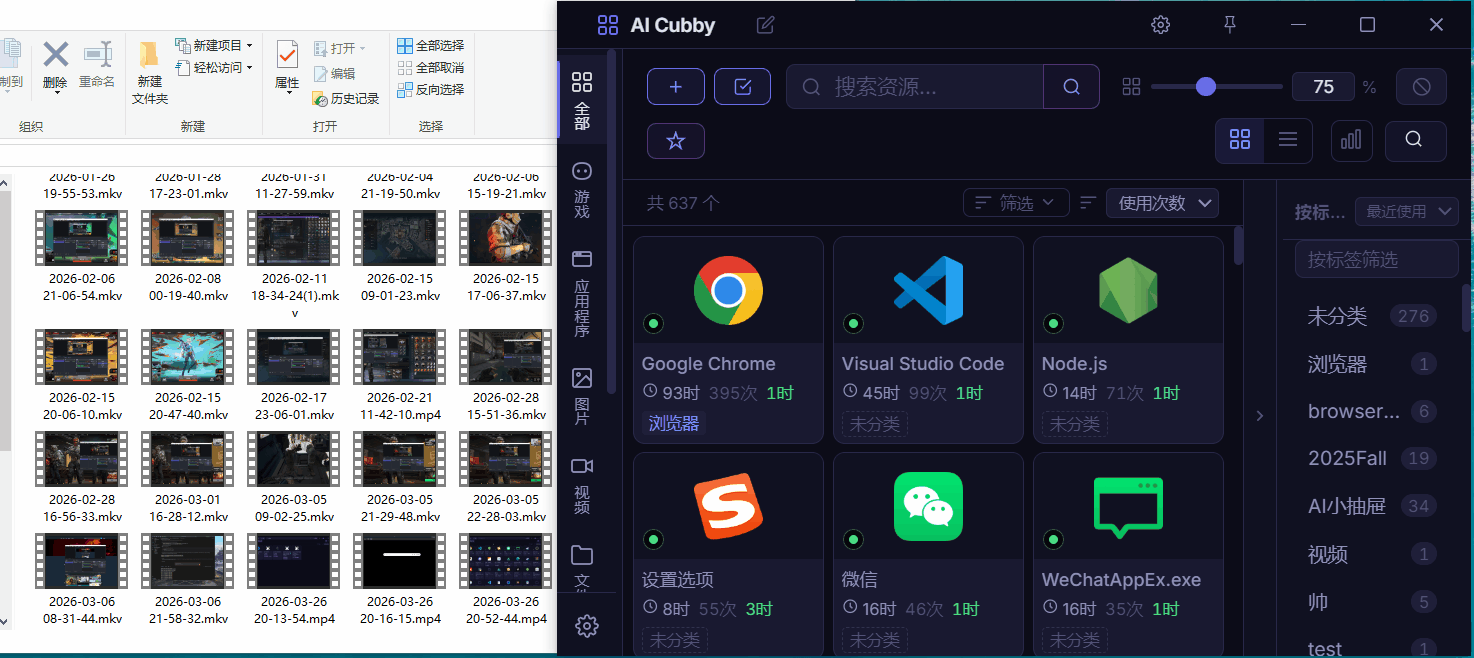Select the 应用程序 sidebar category
This screenshot has width=1474, height=658.
pyautogui.click(x=582, y=293)
